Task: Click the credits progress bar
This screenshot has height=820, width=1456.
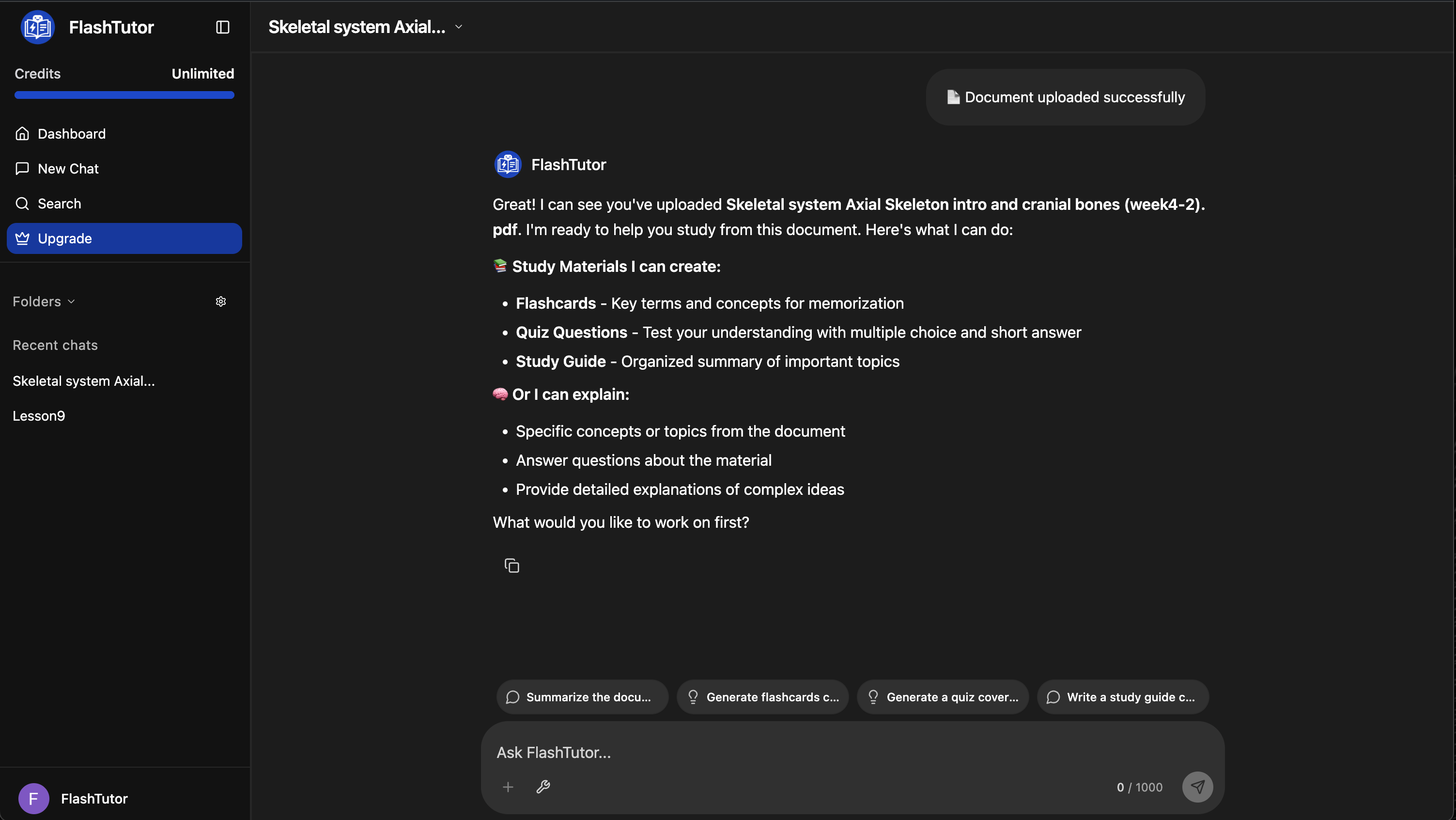Action: click(124, 95)
